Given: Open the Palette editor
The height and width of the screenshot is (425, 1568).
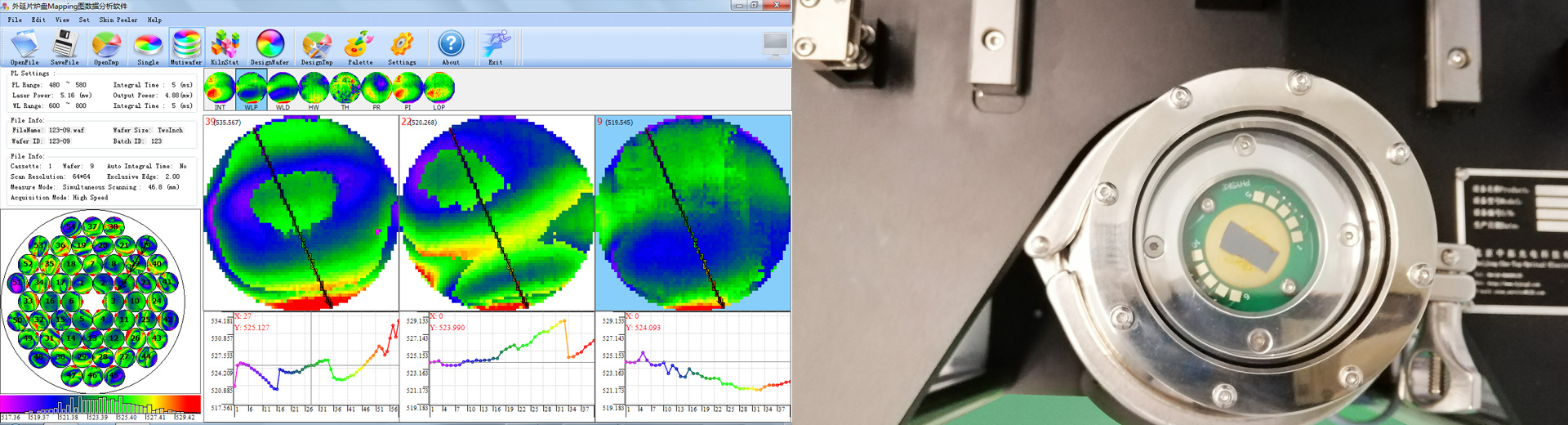Looking at the screenshot, I should click(359, 46).
